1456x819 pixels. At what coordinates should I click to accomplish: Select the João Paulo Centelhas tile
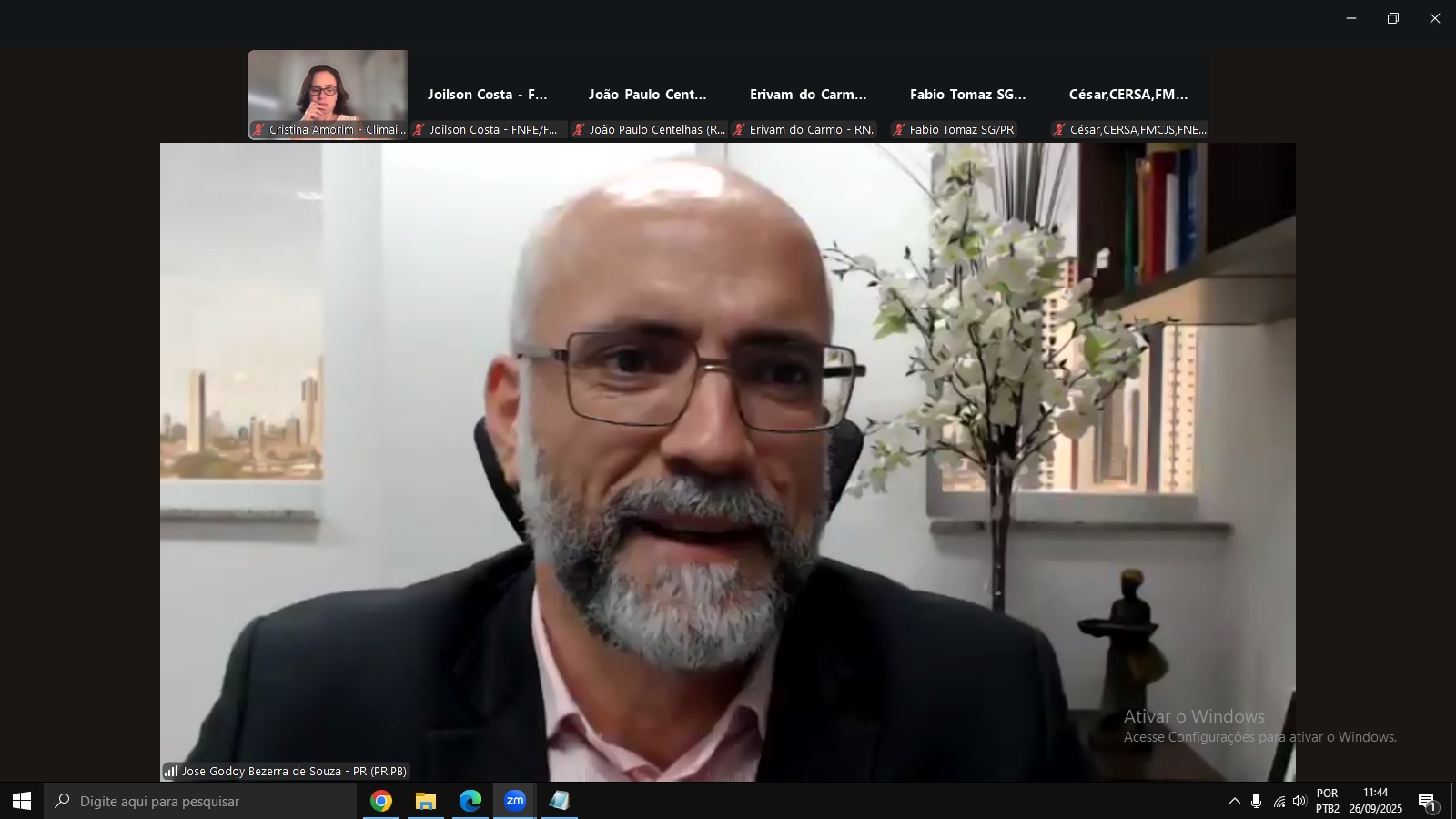[648, 95]
